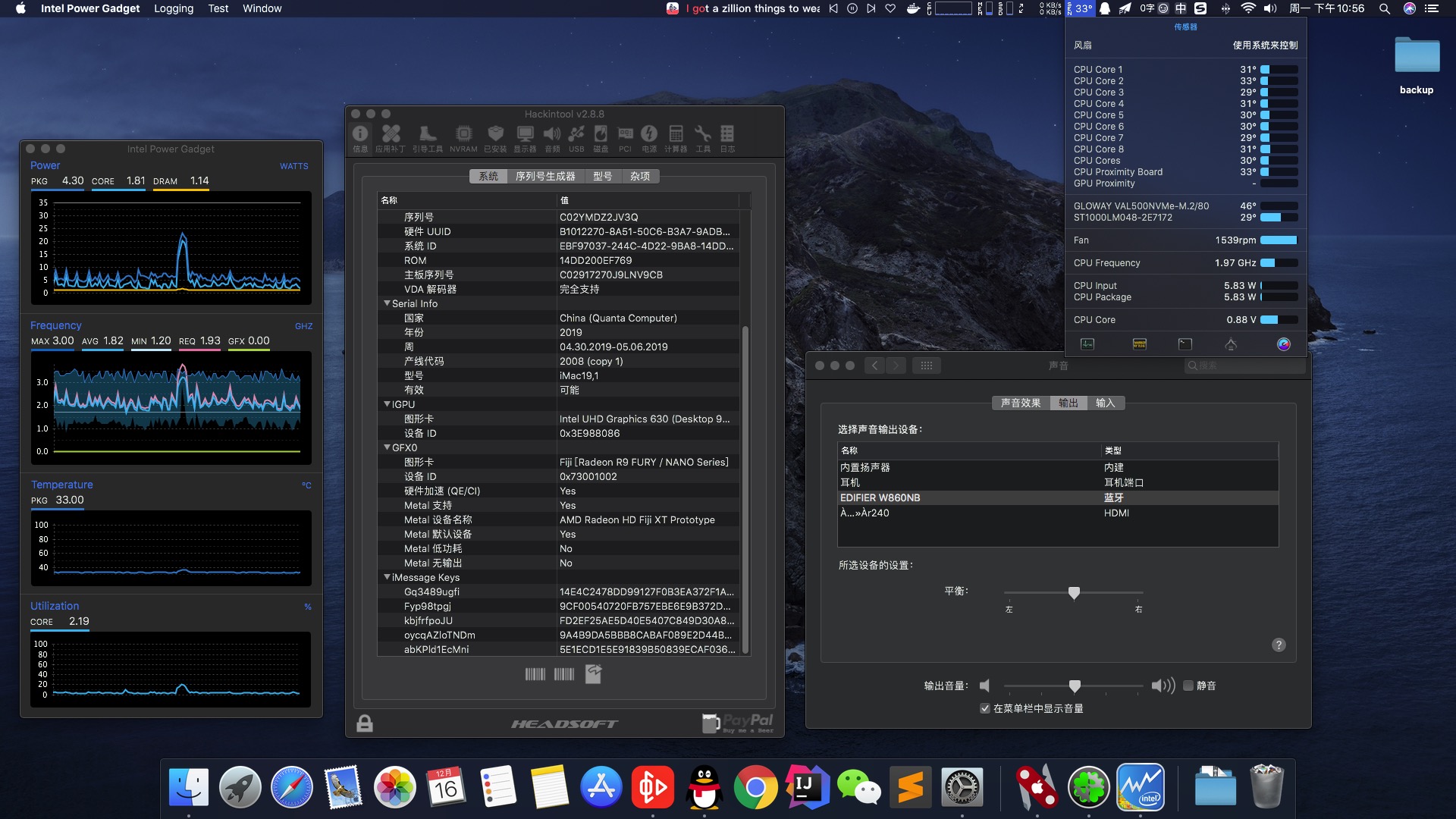Image resolution: width=1456 pixels, height=819 pixels.
Task: Switch to the 输入 (Input) sound tab
Action: [1105, 403]
